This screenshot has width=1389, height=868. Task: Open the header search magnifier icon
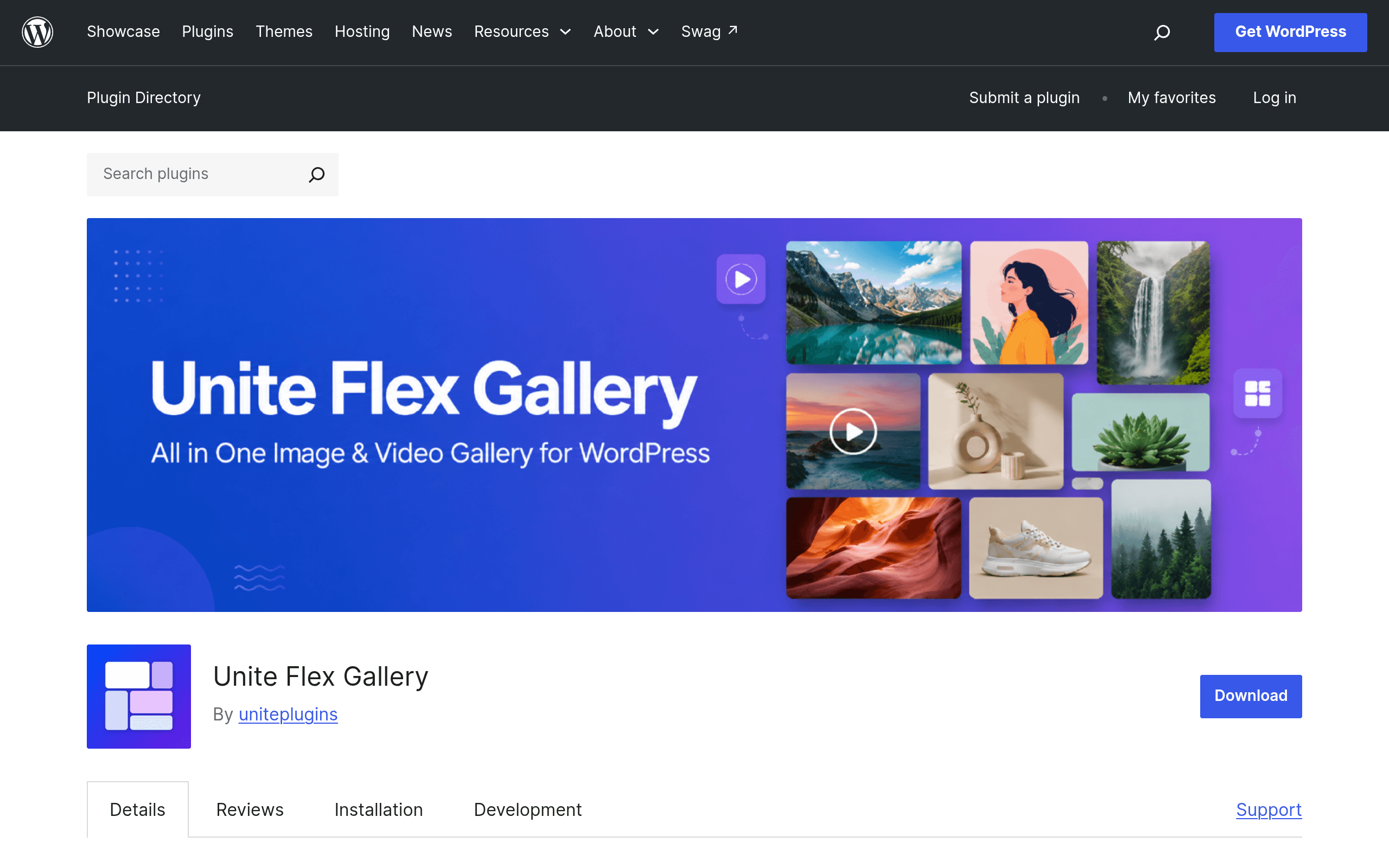(x=1162, y=32)
